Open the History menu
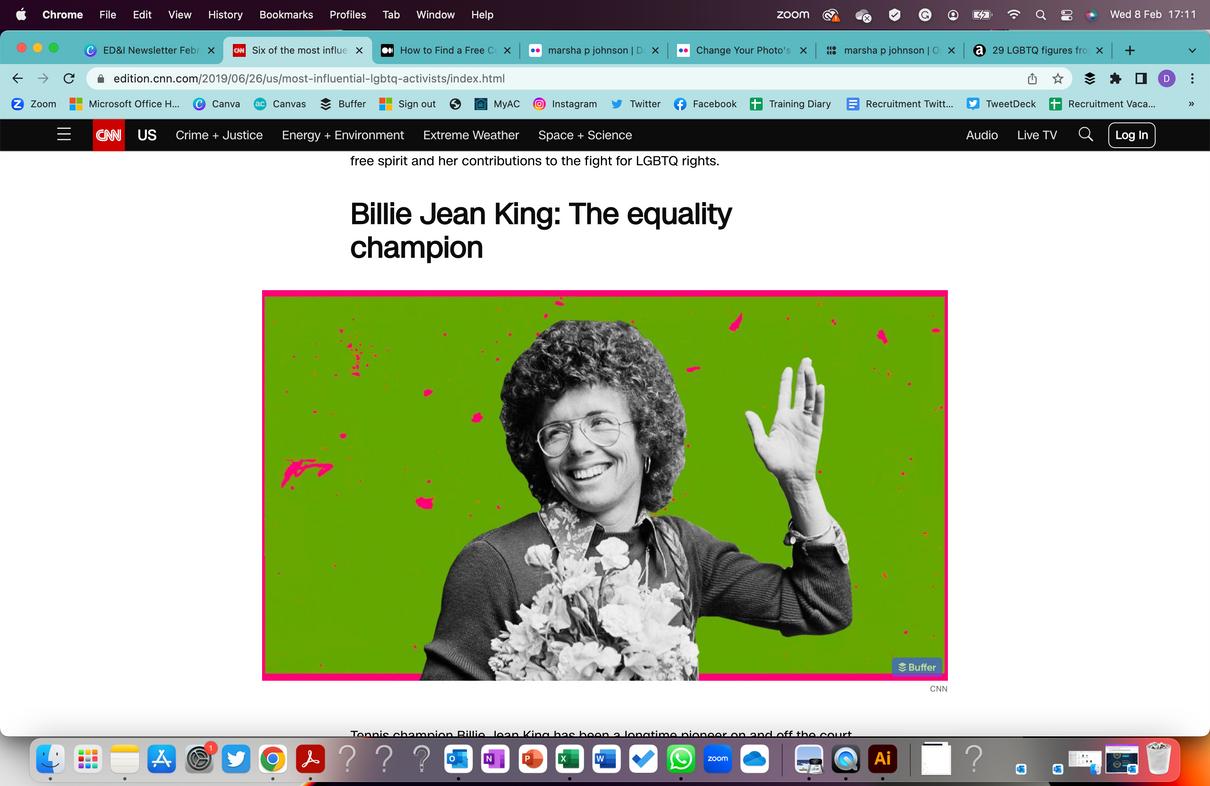The image size is (1210, 786). [225, 15]
